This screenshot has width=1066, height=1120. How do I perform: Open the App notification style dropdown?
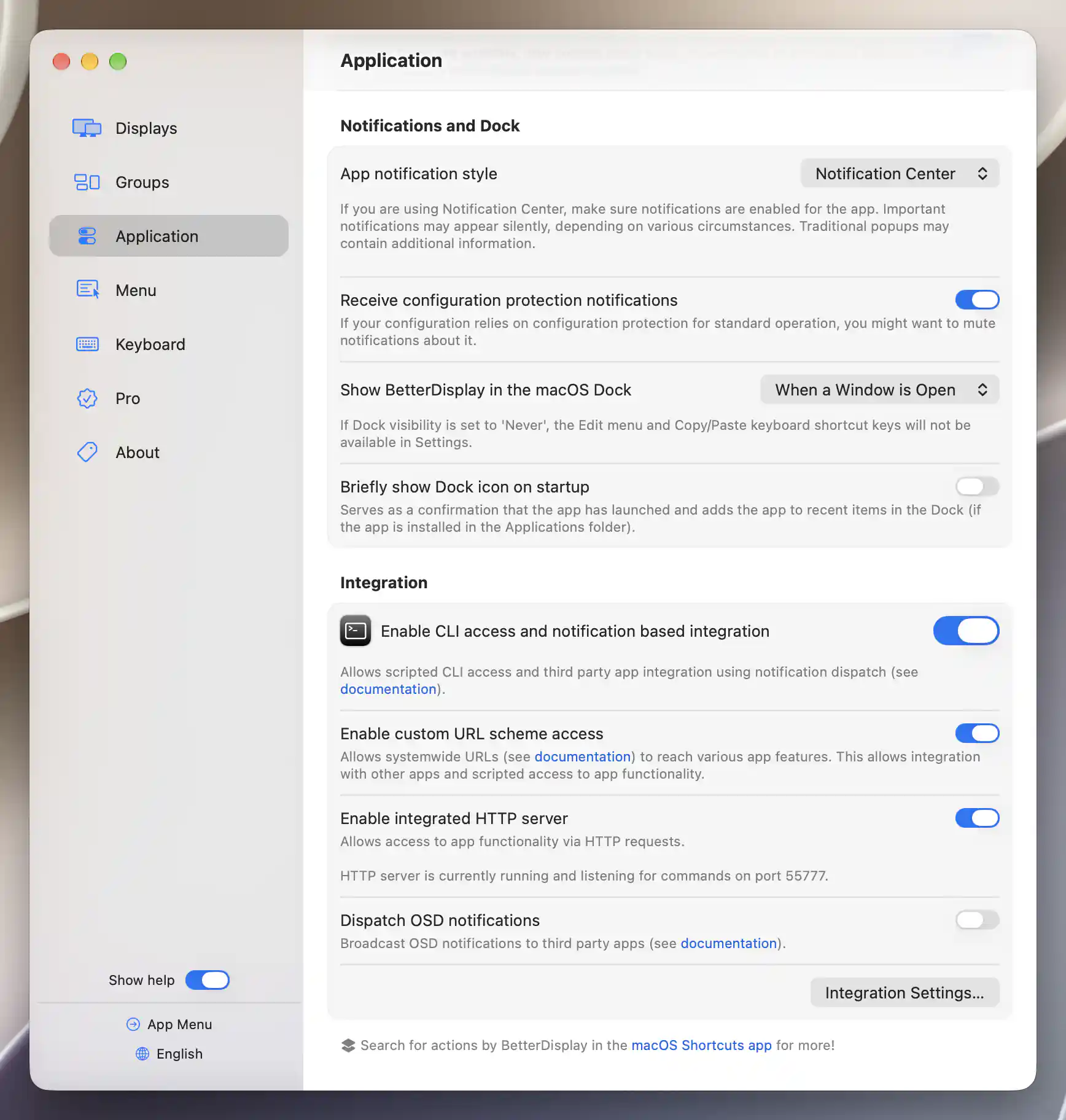click(900, 174)
